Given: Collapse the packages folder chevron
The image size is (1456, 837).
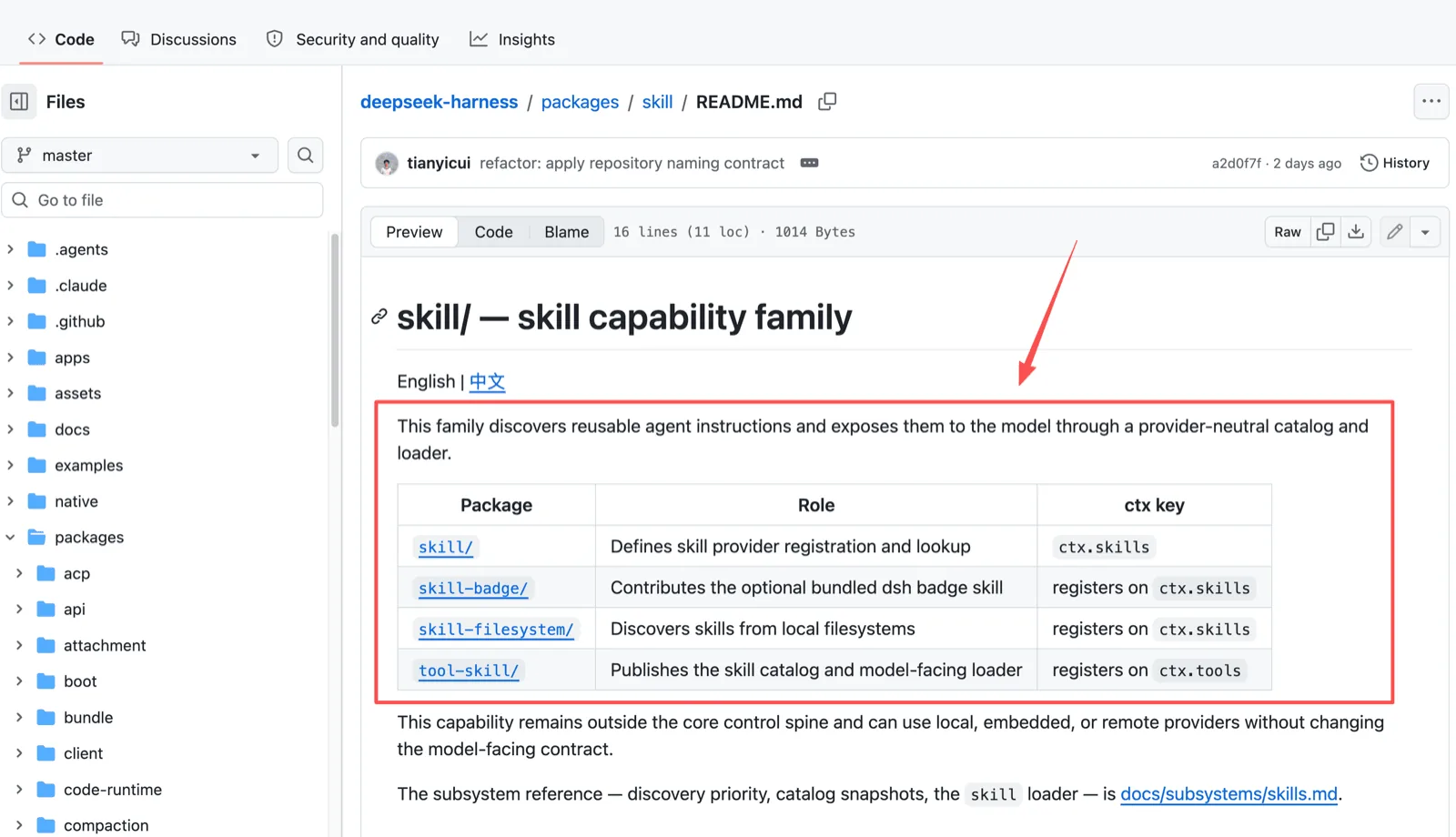Looking at the screenshot, I should [11, 538].
